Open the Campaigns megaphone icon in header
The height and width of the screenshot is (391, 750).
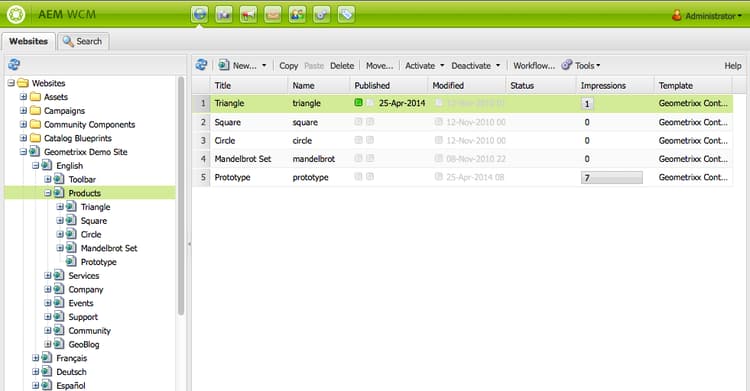tap(248, 14)
